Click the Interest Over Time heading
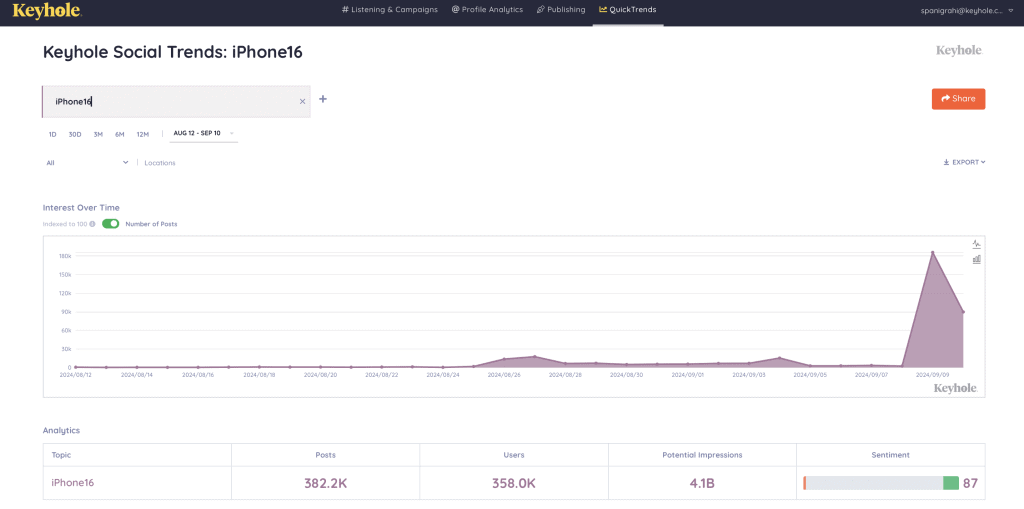Viewport: 1024px width, 509px height. point(81,208)
